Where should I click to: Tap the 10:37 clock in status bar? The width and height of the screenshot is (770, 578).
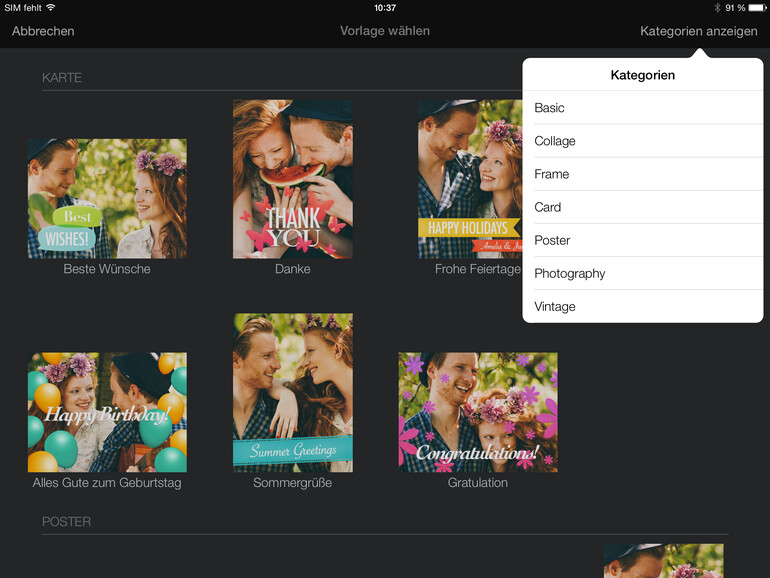click(x=385, y=8)
